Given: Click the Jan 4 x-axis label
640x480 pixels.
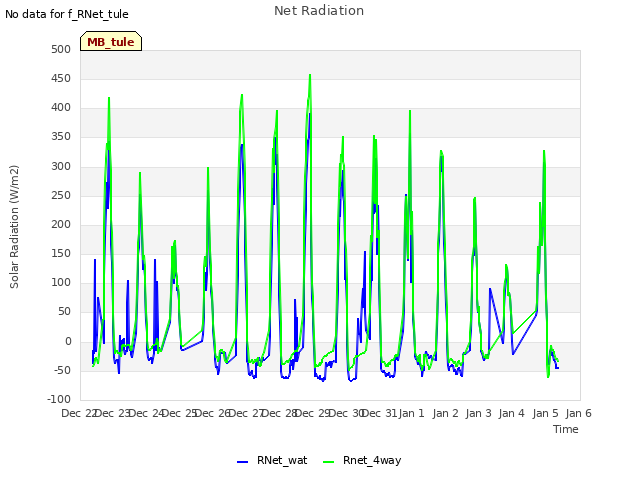Looking at the screenshot, I should 511,413.
